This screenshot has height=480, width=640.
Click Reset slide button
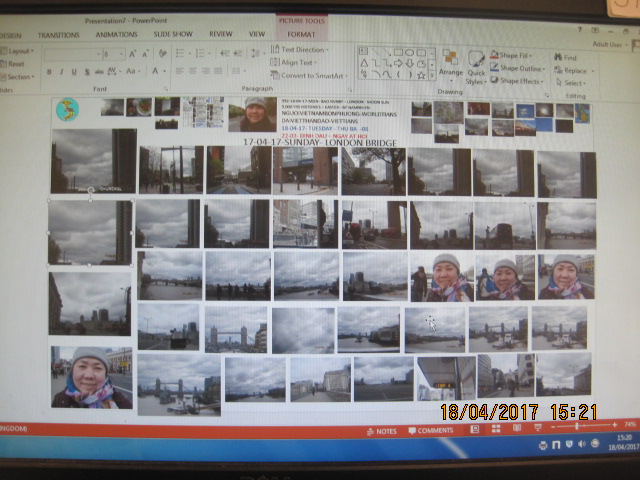click(13, 64)
